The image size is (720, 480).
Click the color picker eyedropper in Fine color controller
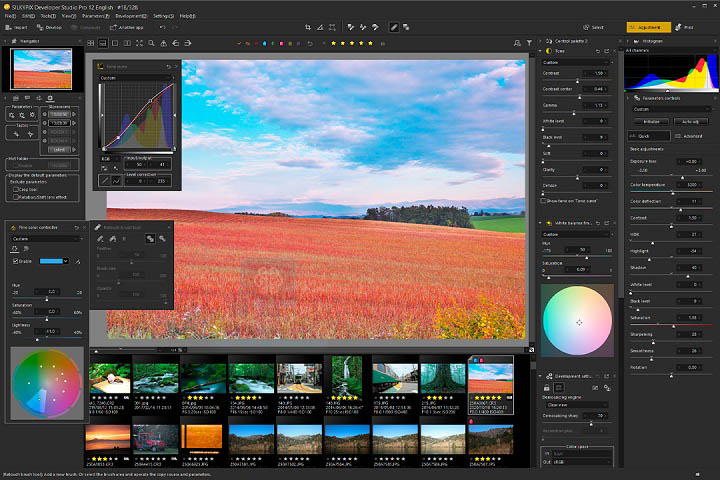(78, 261)
